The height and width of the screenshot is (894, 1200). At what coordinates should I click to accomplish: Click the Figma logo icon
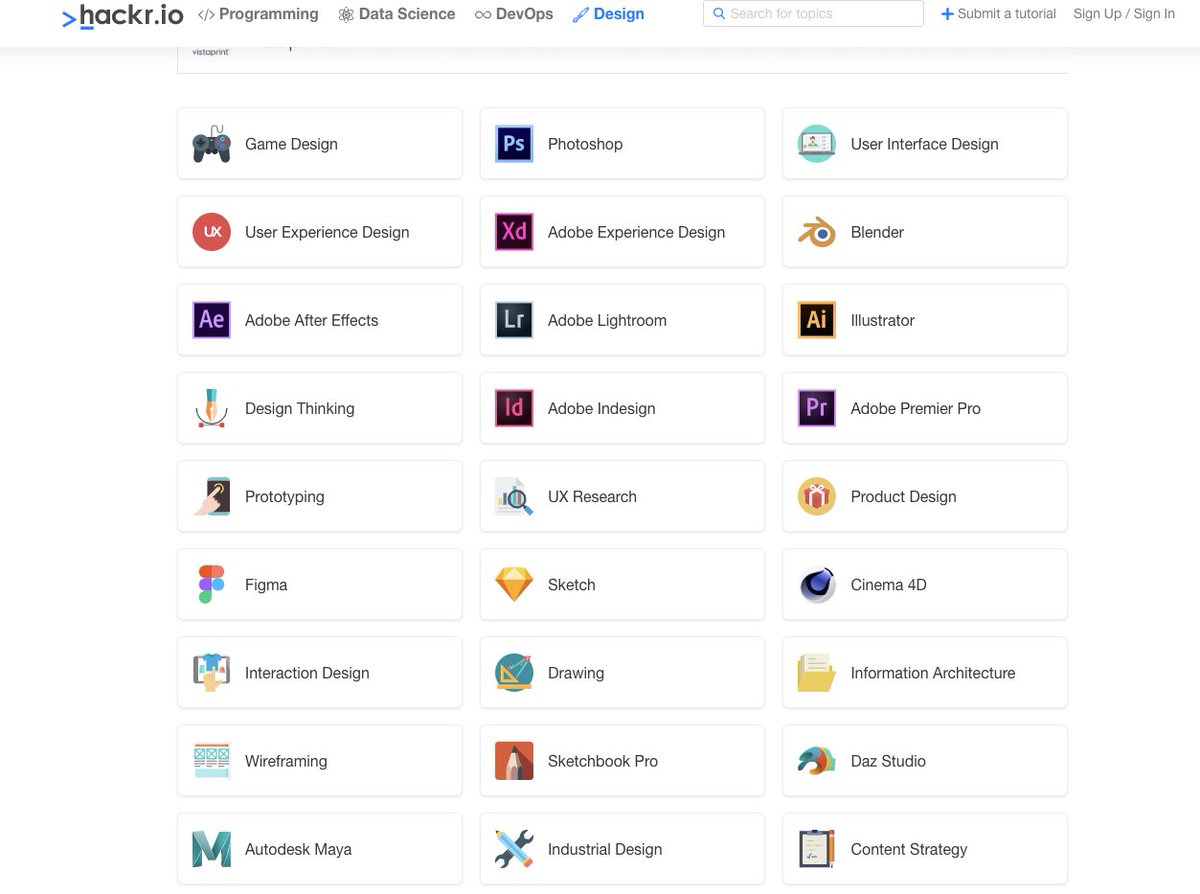(x=212, y=584)
